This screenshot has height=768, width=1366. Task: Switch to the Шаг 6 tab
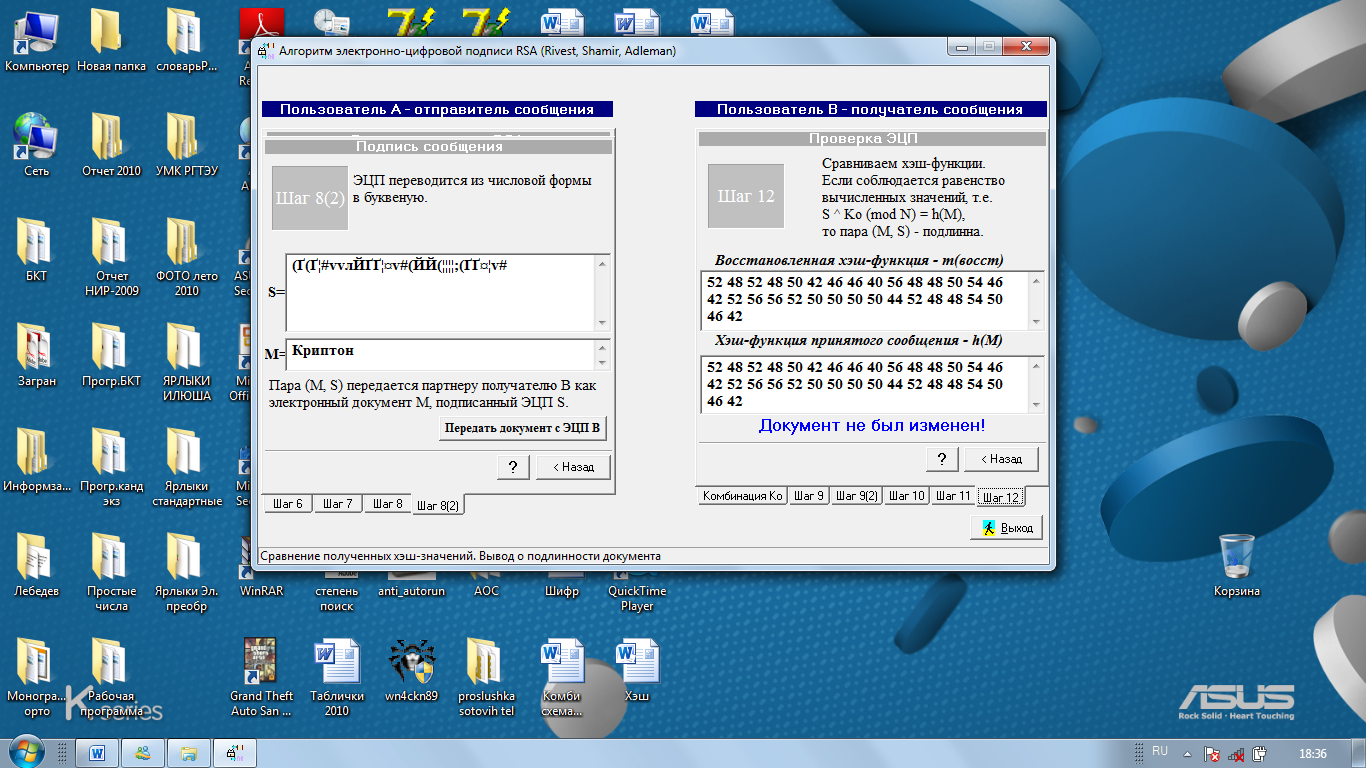(287, 503)
